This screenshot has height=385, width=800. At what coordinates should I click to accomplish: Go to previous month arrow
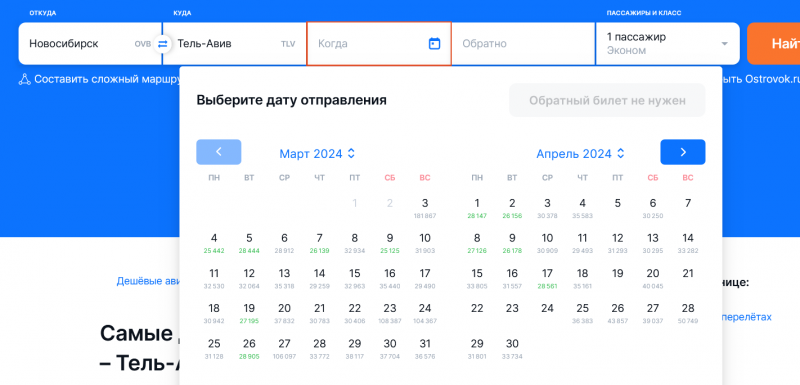pos(218,152)
